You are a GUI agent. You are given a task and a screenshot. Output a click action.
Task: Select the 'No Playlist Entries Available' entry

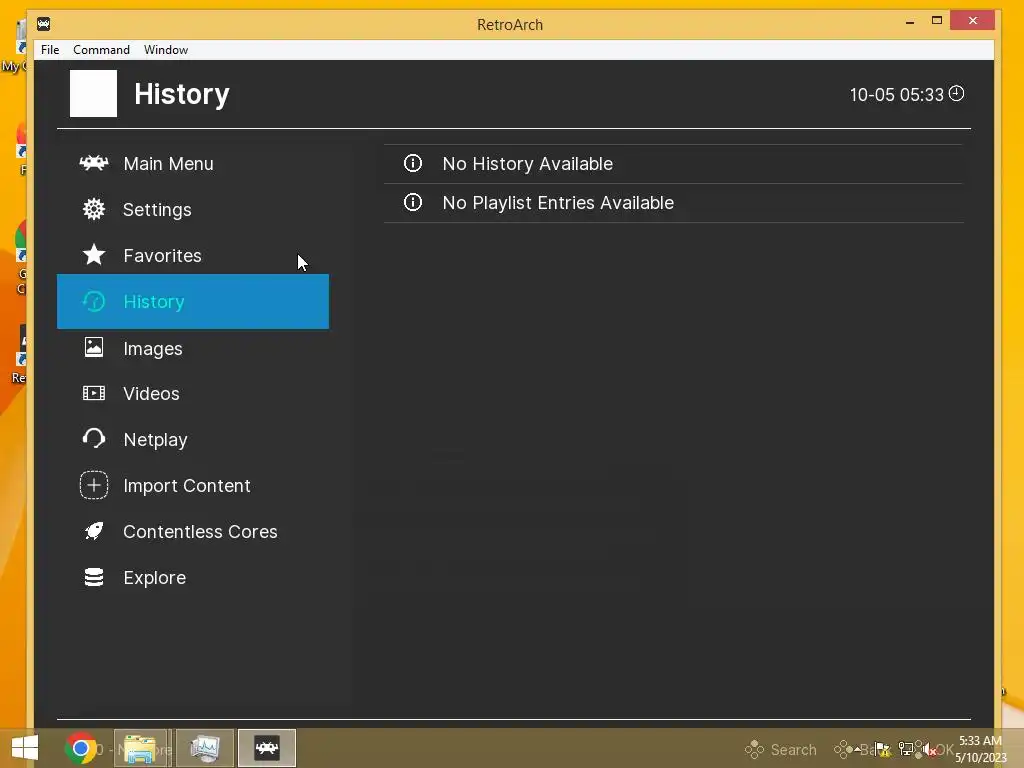(673, 203)
